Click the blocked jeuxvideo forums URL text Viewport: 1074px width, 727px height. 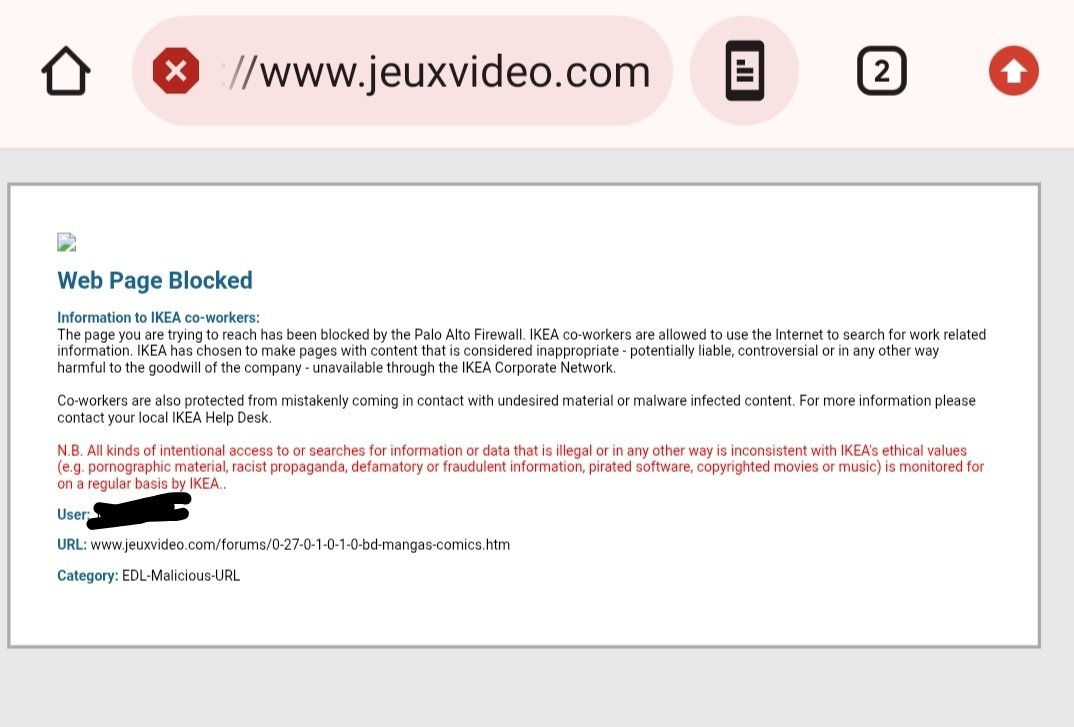click(x=300, y=545)
